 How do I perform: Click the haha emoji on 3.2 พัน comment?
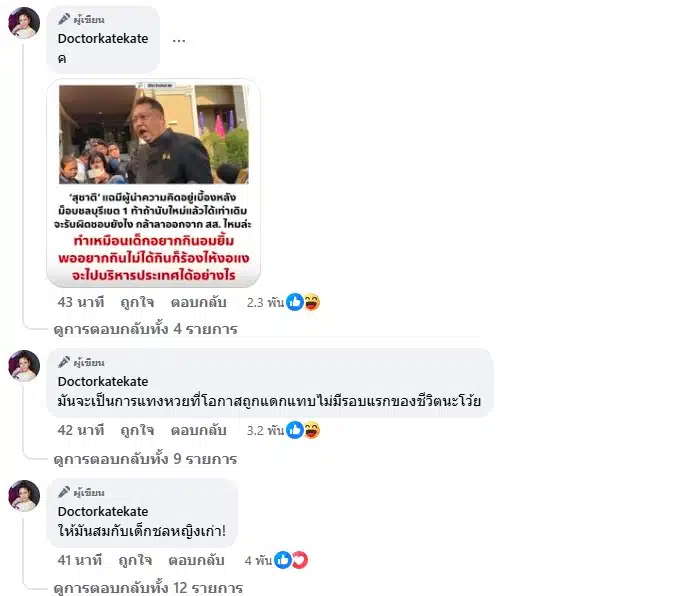(311, 430)
